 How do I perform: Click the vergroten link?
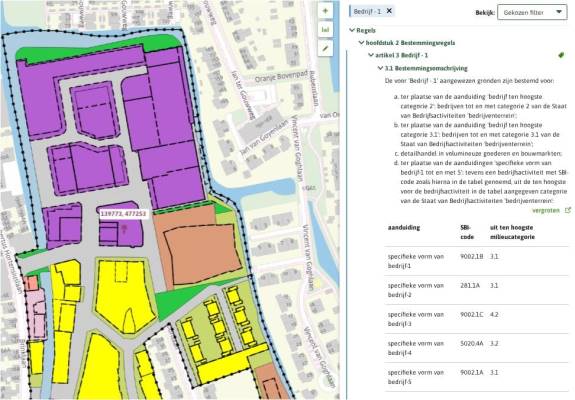click(546, 210)
